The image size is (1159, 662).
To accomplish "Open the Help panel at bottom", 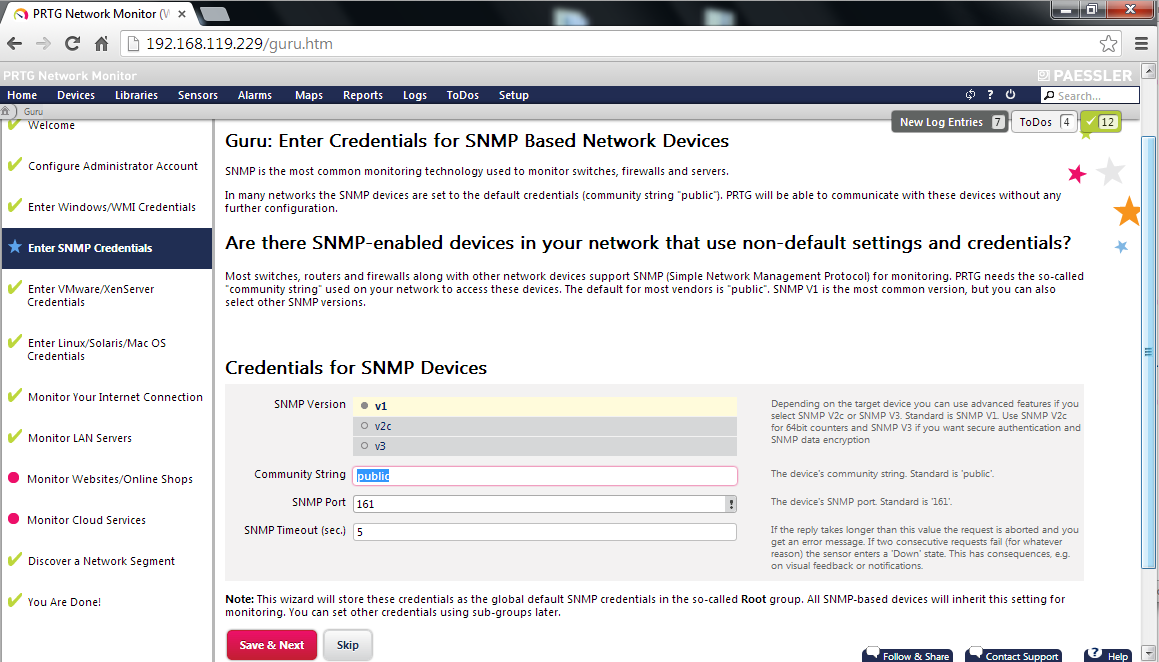I will click(x=1109, y=655).
